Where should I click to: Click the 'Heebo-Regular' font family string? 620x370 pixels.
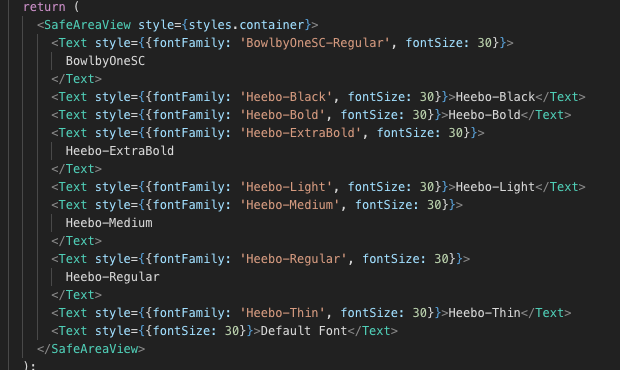293,259
